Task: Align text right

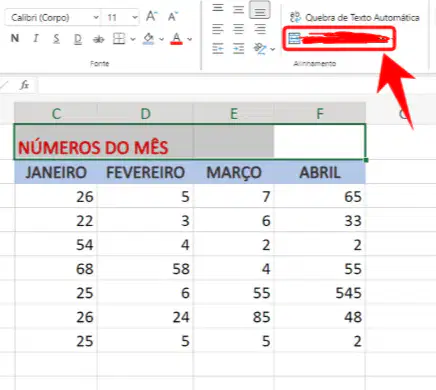Action: [x=260, y=29]
